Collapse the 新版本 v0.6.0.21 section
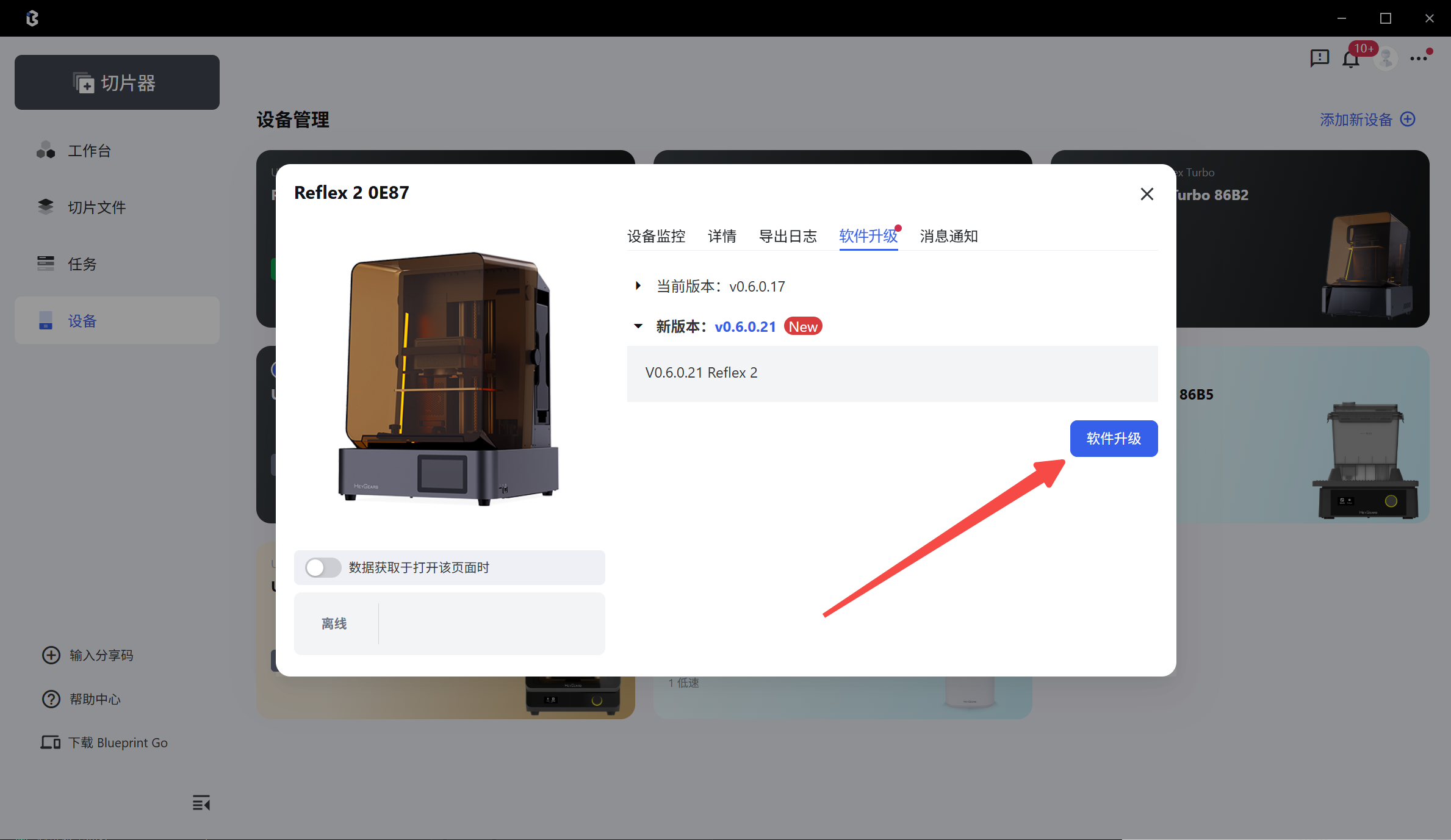The height and width of the screenshot is (840, 1451). [x=638, y=326]
